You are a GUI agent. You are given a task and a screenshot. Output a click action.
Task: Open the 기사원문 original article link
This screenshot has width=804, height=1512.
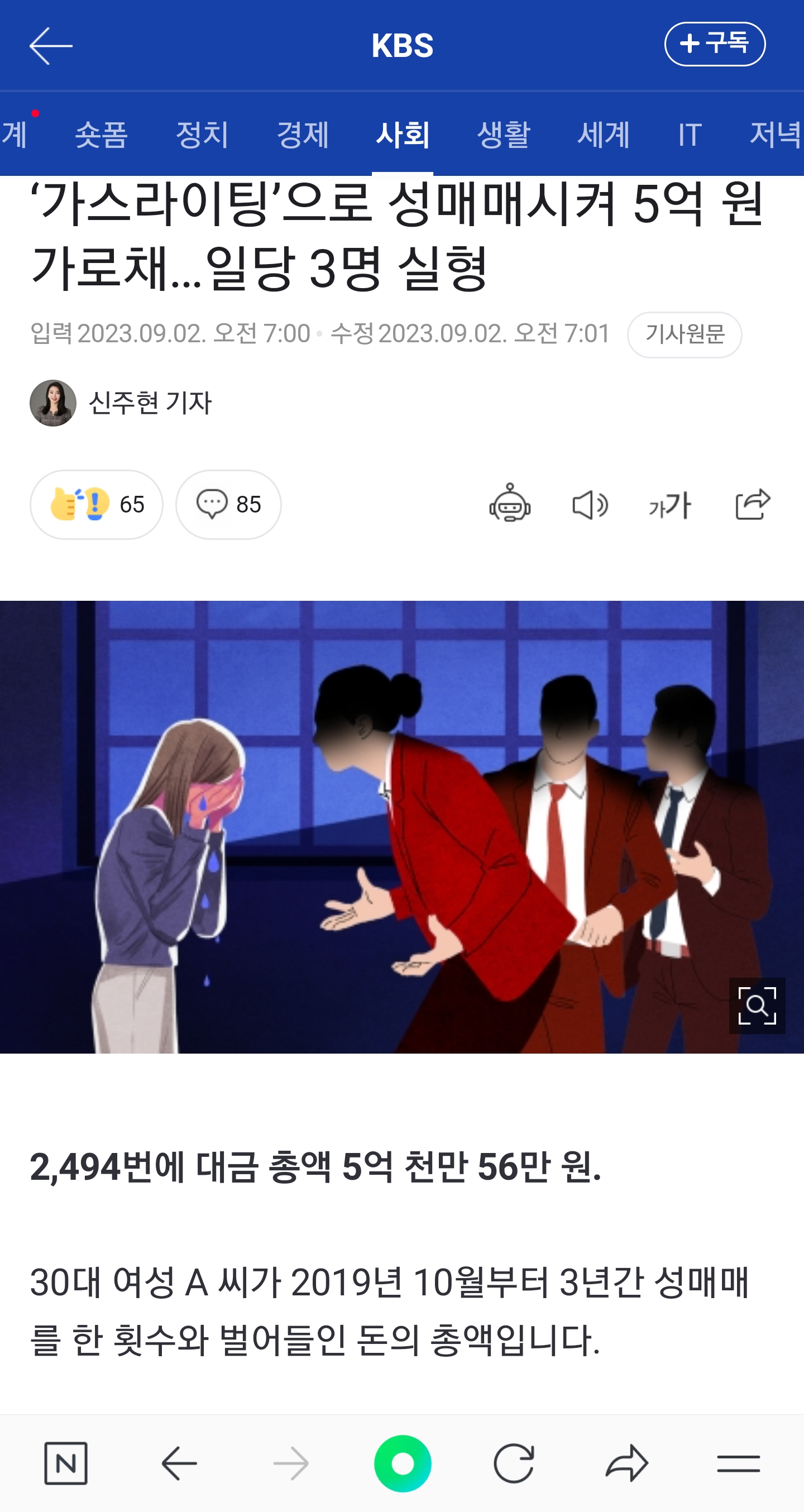(x=685, y=334)
